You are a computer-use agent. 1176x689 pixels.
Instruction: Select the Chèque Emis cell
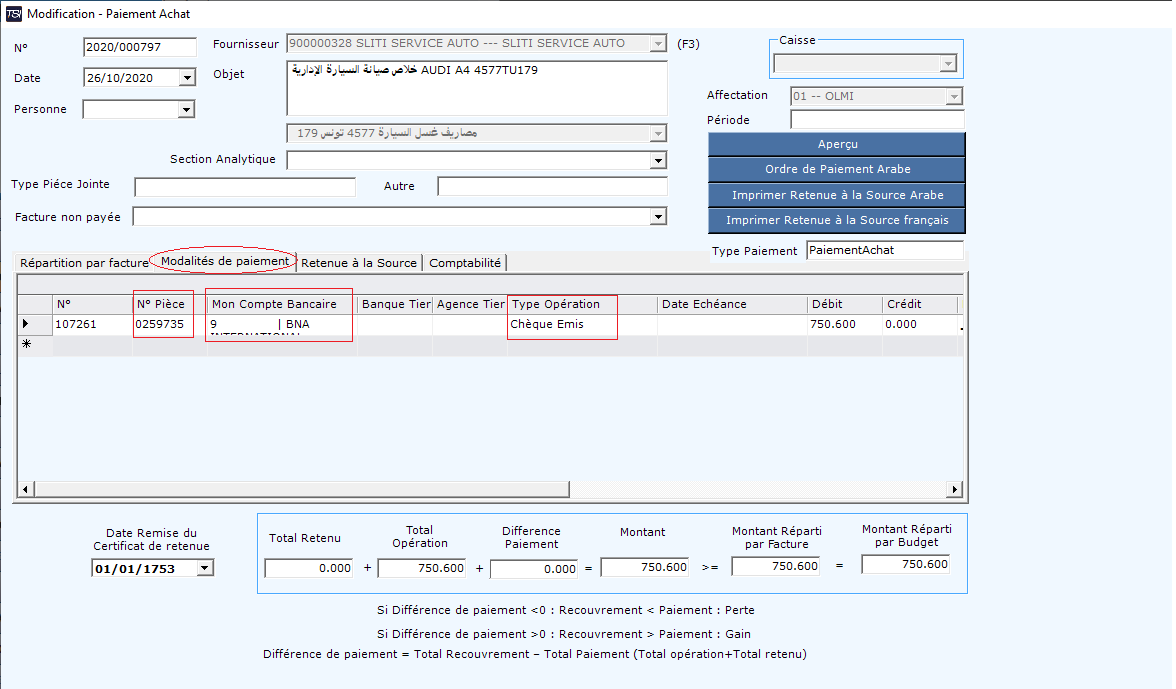pyautogui.click(x=582, y=325)
